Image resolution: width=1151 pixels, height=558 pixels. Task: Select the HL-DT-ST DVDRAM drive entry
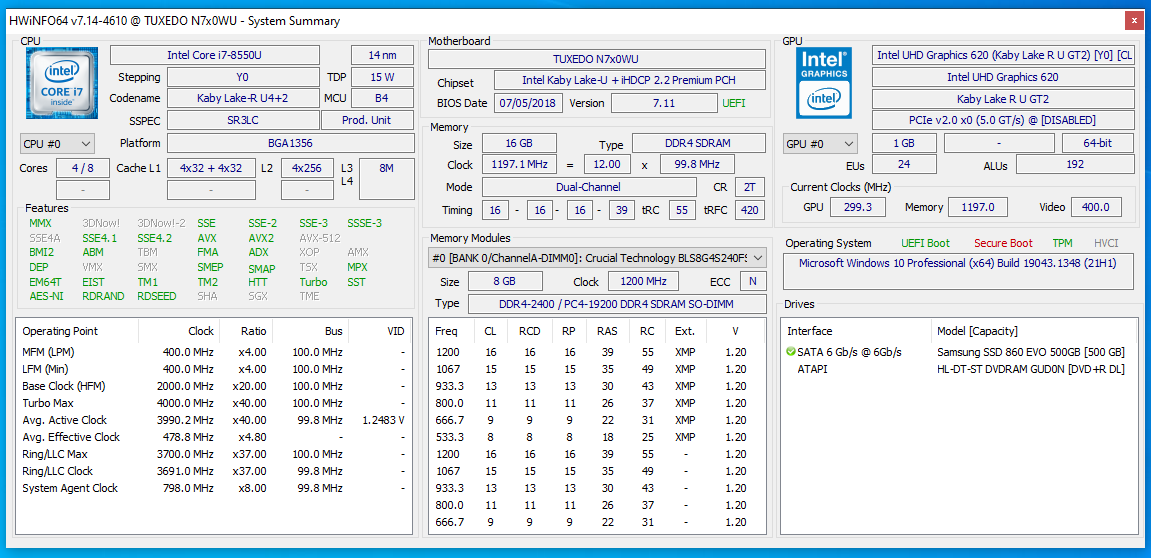[1030, 369]
